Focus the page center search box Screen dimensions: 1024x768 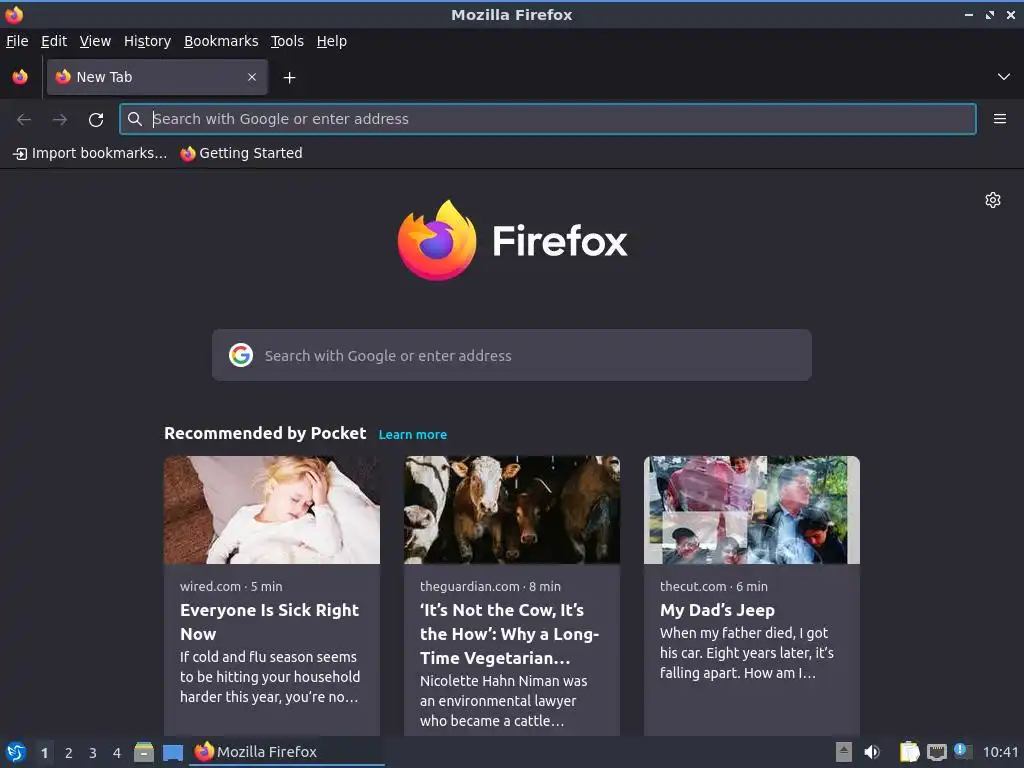(511, 355)
